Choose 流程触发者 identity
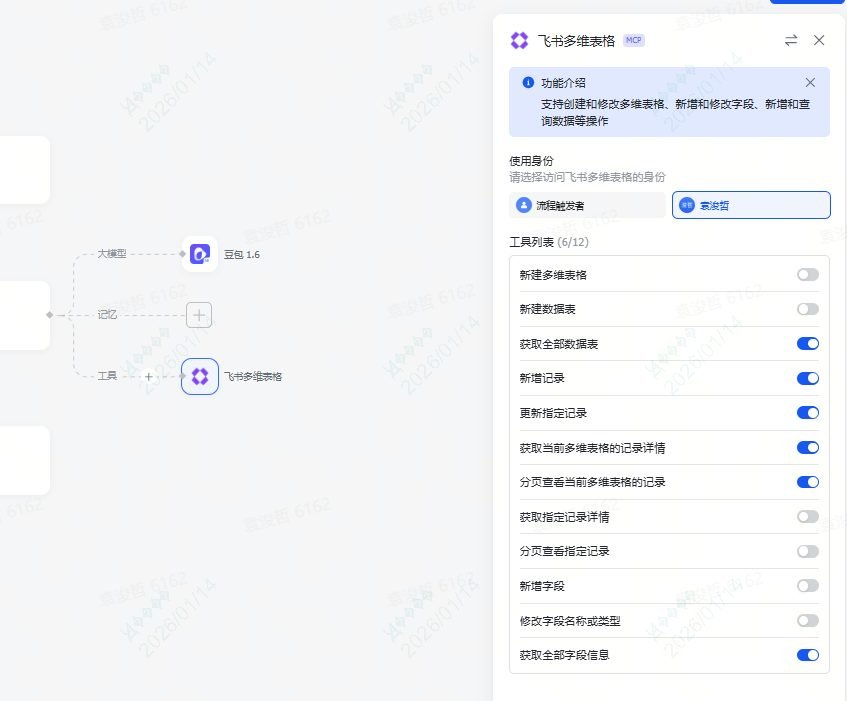The width and height of the screenshot is (847, 701). (x=587, y=205)
